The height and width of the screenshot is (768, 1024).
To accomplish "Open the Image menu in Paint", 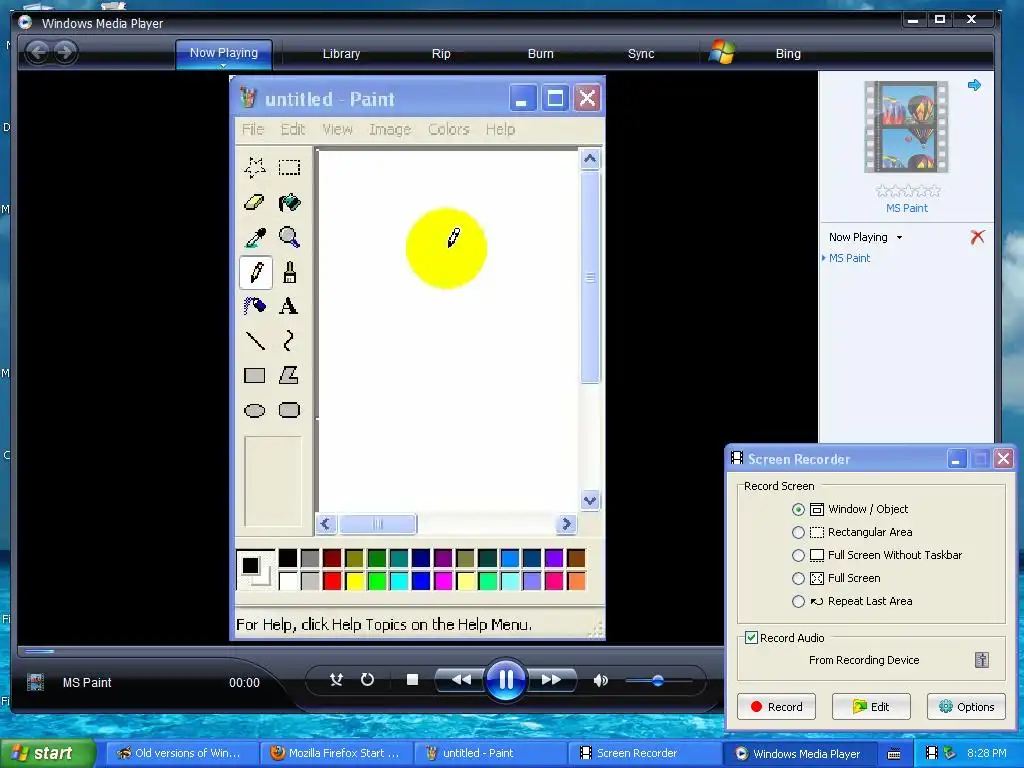I will point(390,129).
